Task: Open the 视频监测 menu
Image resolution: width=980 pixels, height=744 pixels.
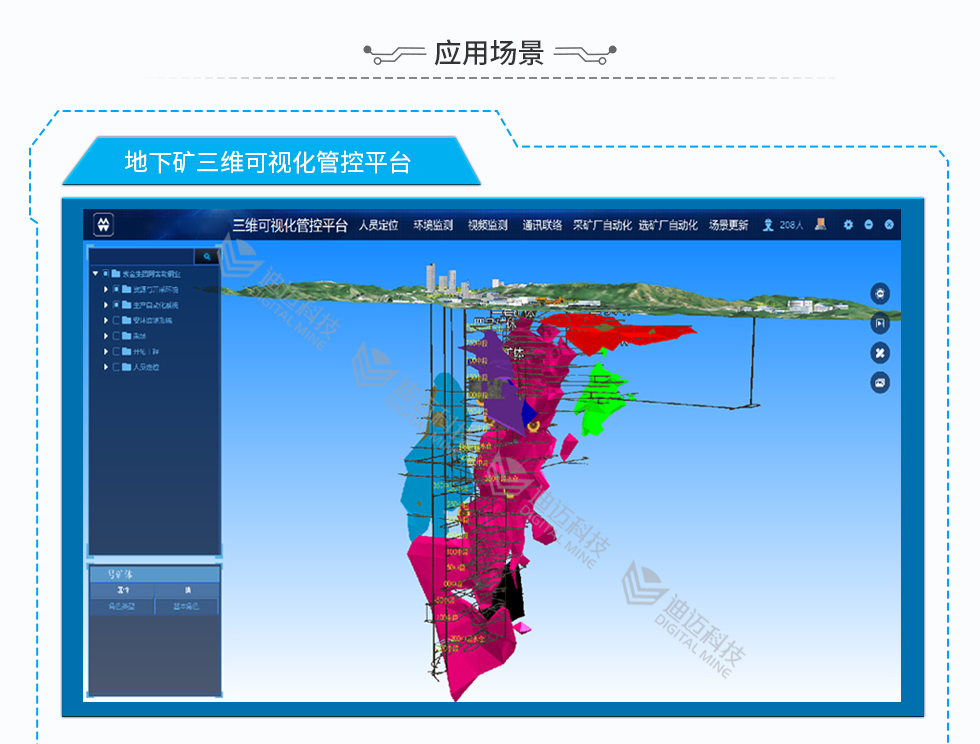Action: tap(487, 226)
